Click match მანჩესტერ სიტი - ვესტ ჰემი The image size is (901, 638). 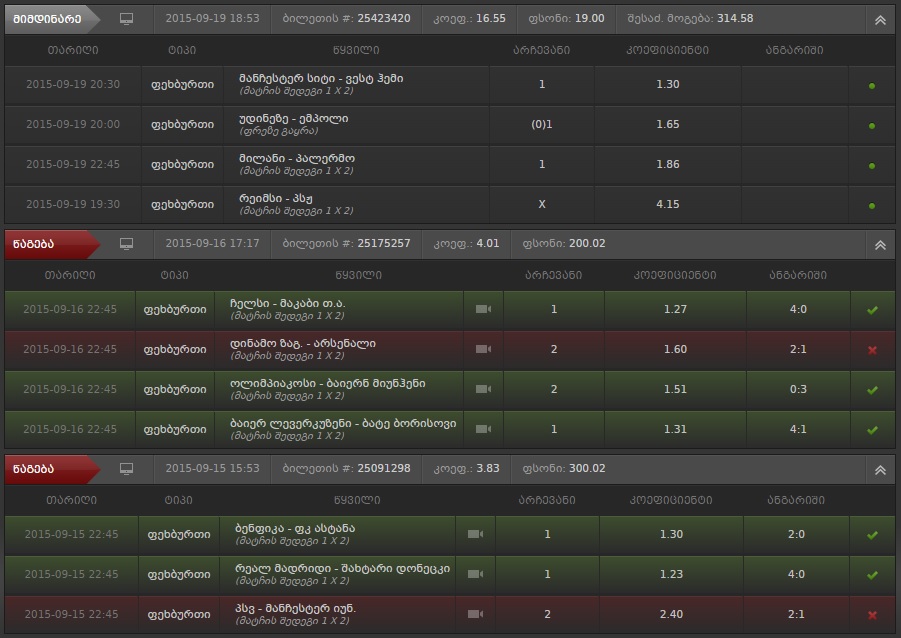tap(321, 78)
